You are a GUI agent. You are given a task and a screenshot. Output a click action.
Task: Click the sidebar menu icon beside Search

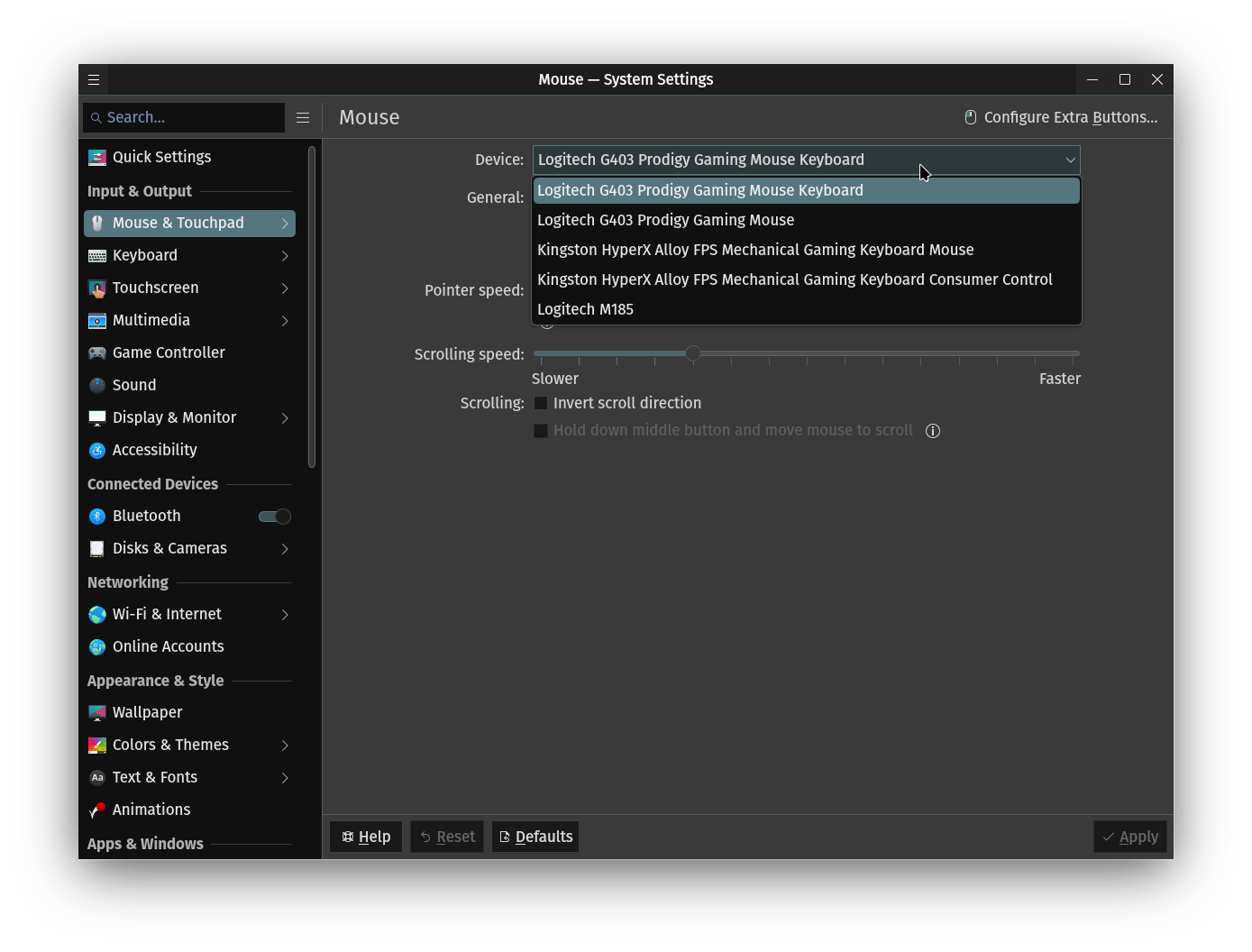pyautogui.click(x=303, y=117)
